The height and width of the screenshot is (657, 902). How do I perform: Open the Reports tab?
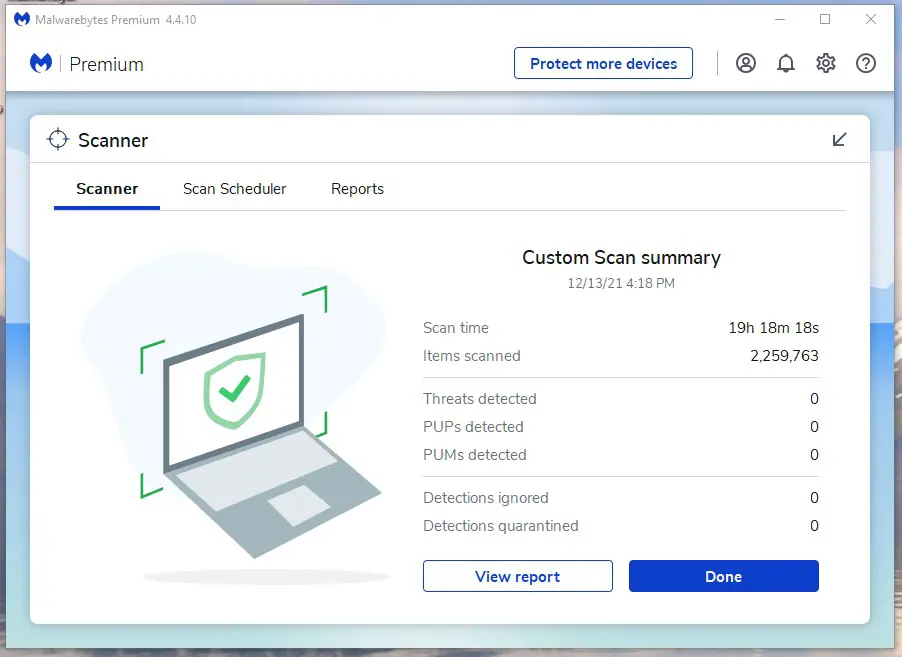tap(357, 189)
